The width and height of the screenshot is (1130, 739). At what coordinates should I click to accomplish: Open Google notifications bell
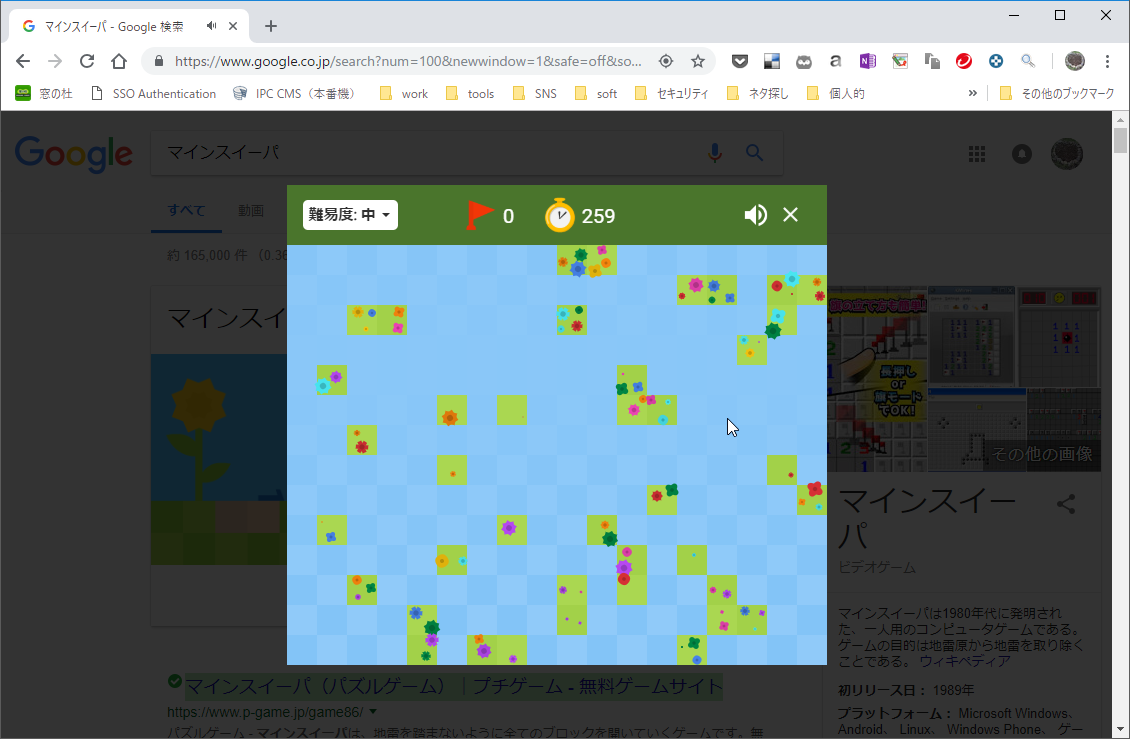pos(1022,154)
